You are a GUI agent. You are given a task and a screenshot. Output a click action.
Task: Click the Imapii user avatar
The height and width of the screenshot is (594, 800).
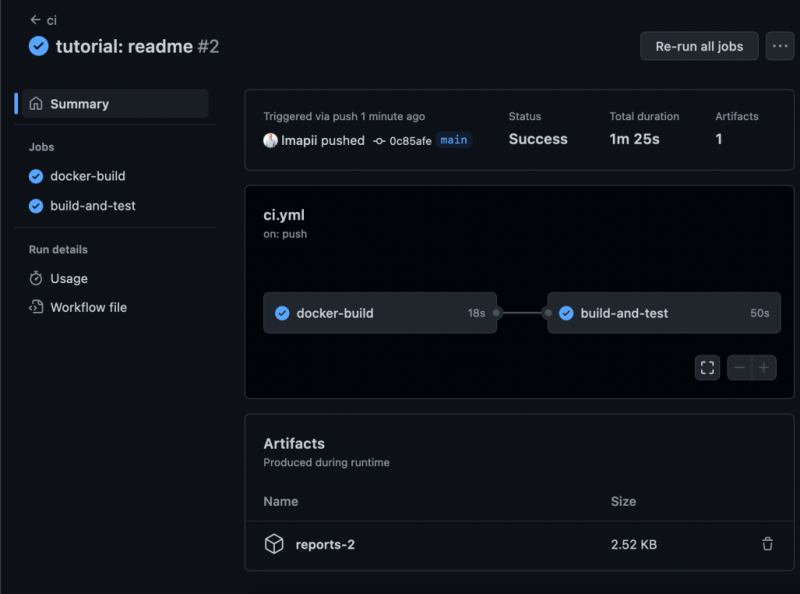pos(270,141)
